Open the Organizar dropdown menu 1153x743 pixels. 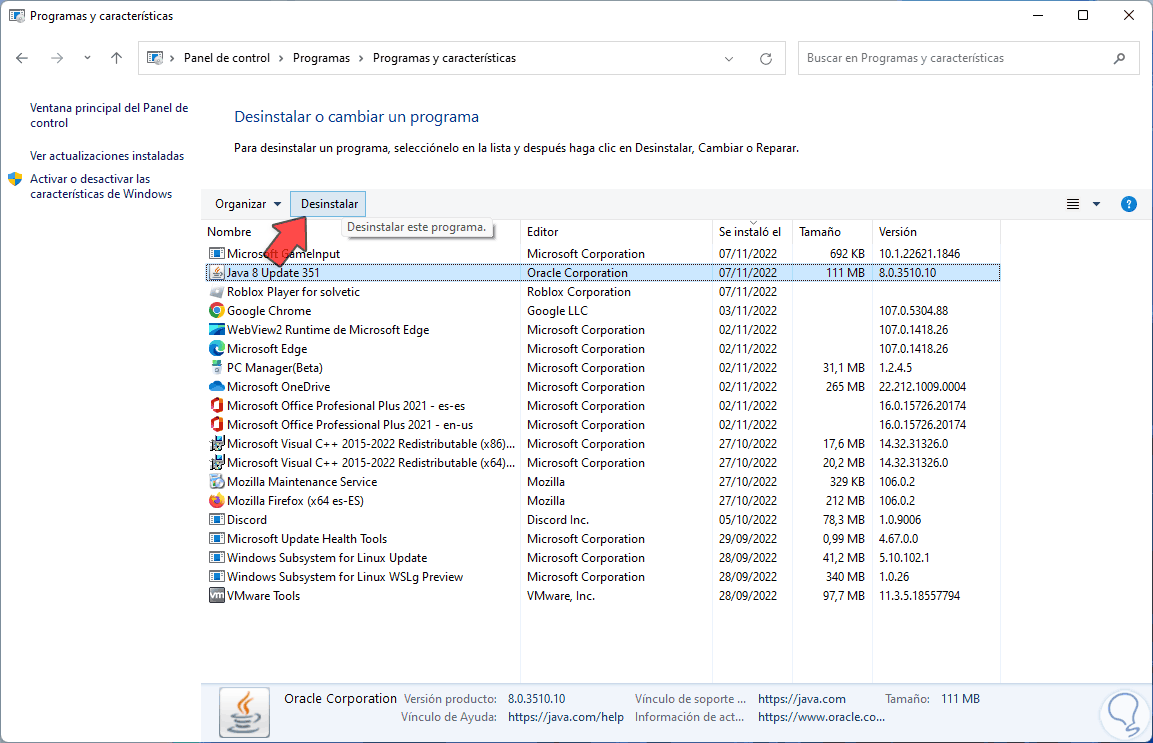pyautogui.click(x=248, y=204)
